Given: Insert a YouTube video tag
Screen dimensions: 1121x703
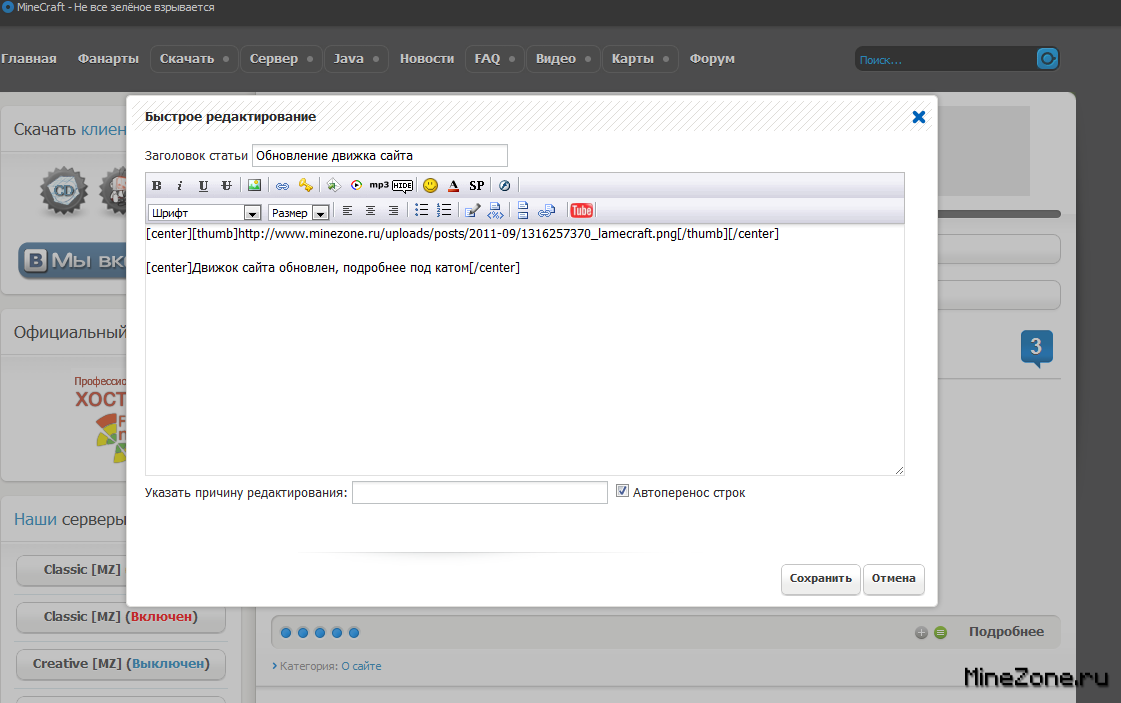Looking at the screenshot, I should point(581,211).
